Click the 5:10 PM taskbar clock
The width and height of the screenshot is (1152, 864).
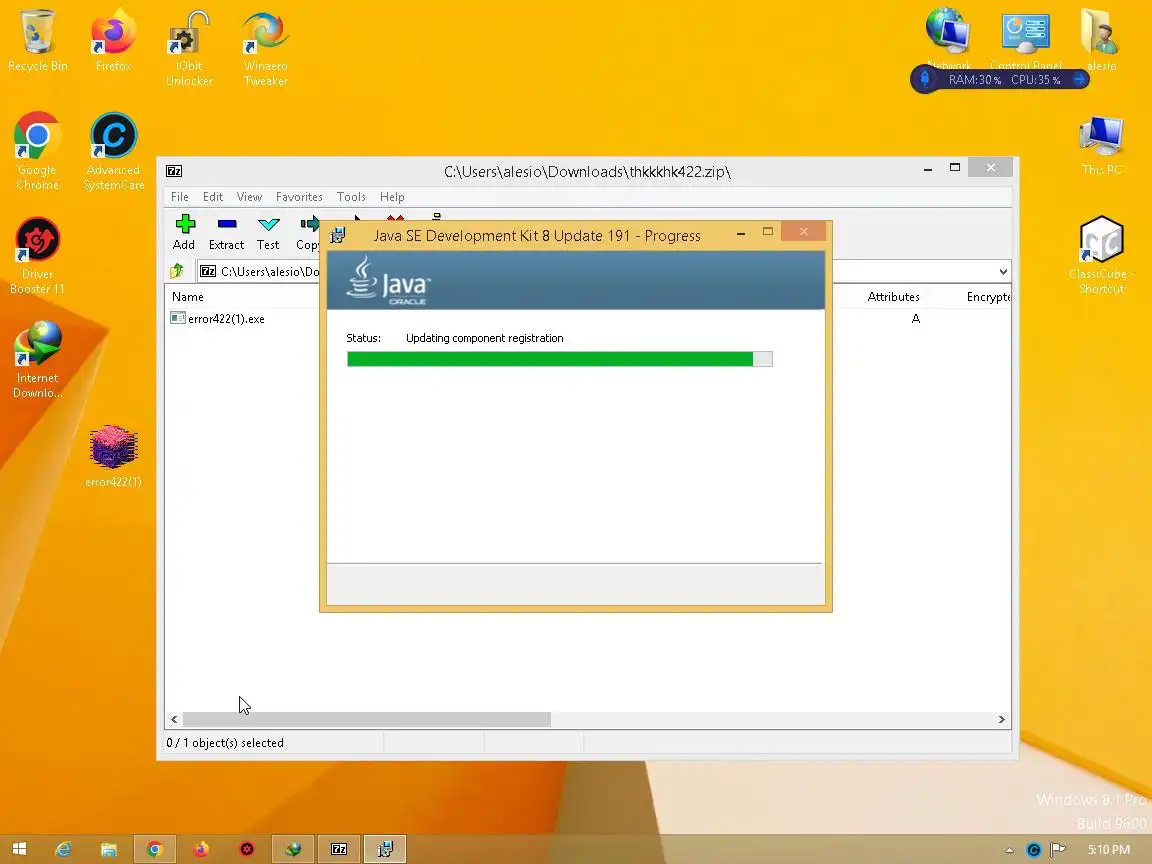click(x=1109, y=850)
